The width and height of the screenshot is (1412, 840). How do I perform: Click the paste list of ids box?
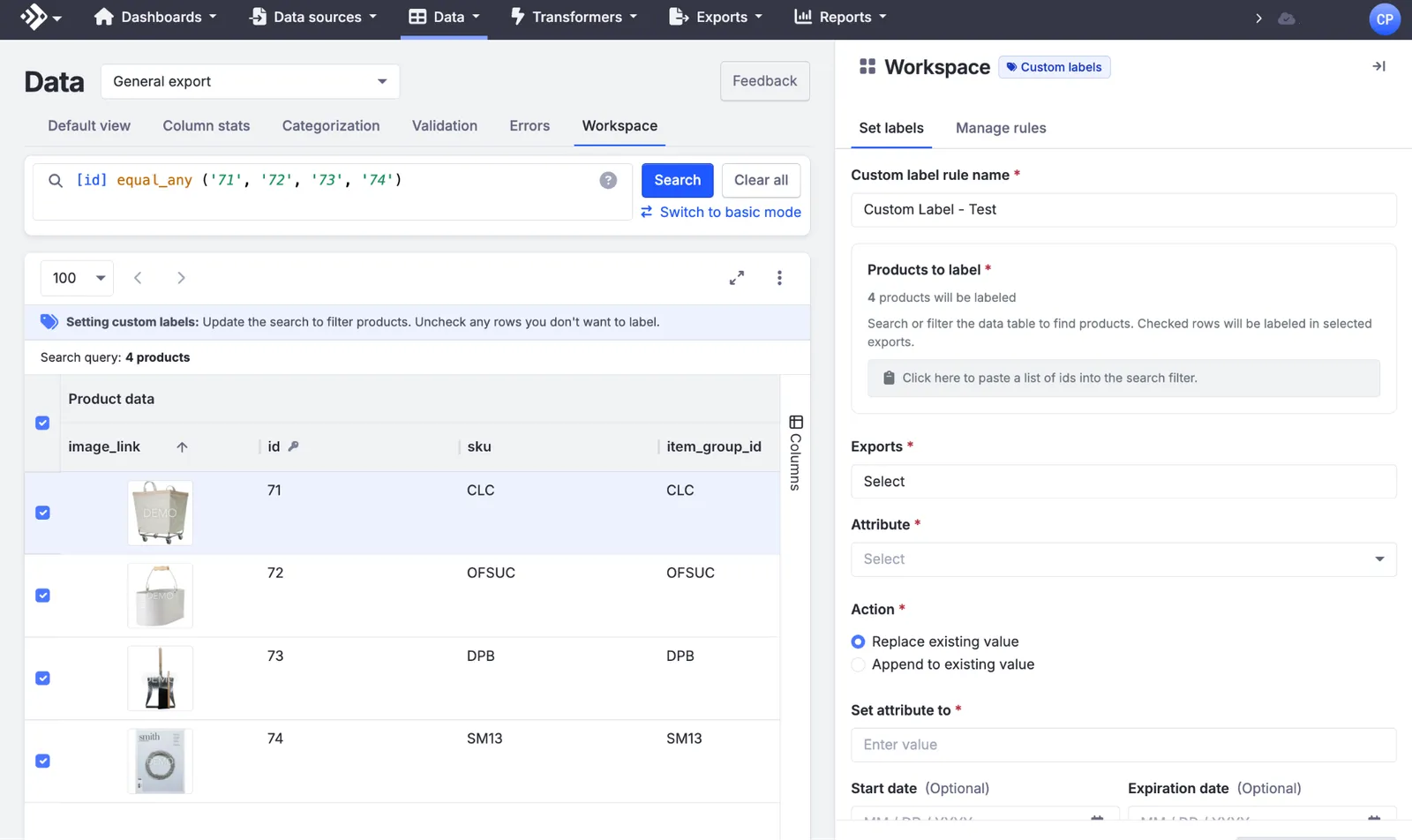pos(1123,379)
